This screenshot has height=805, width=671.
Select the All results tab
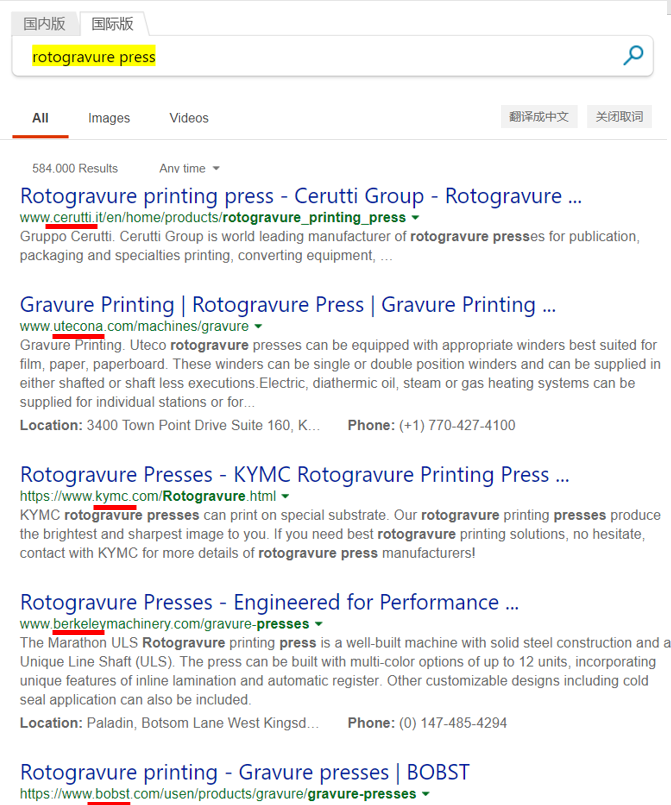(40, 118)
